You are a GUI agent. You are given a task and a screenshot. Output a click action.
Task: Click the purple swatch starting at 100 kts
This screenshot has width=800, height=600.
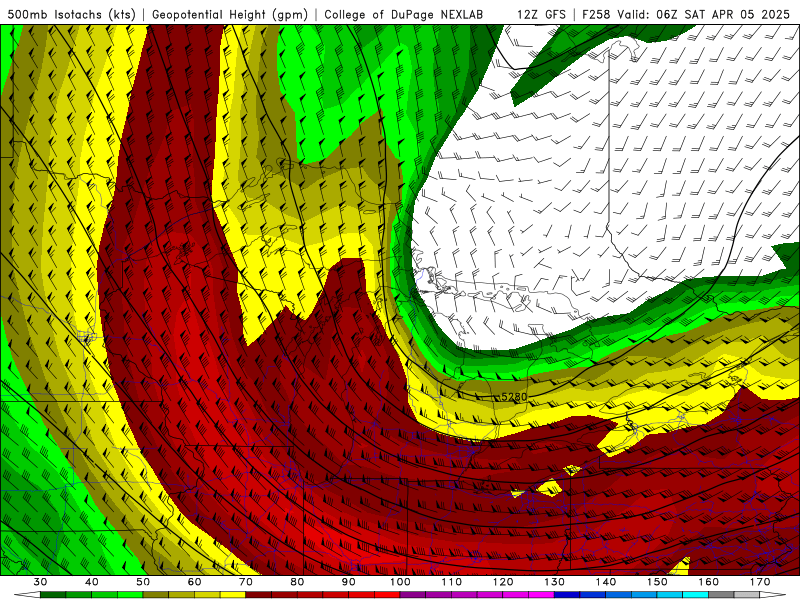coord(413,595)
